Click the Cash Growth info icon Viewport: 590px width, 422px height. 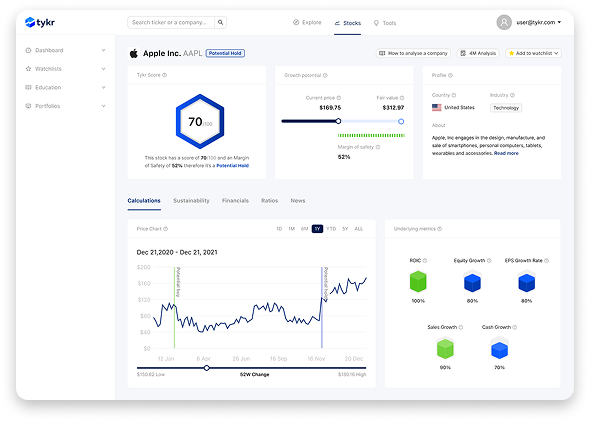[x=515, y=327]
